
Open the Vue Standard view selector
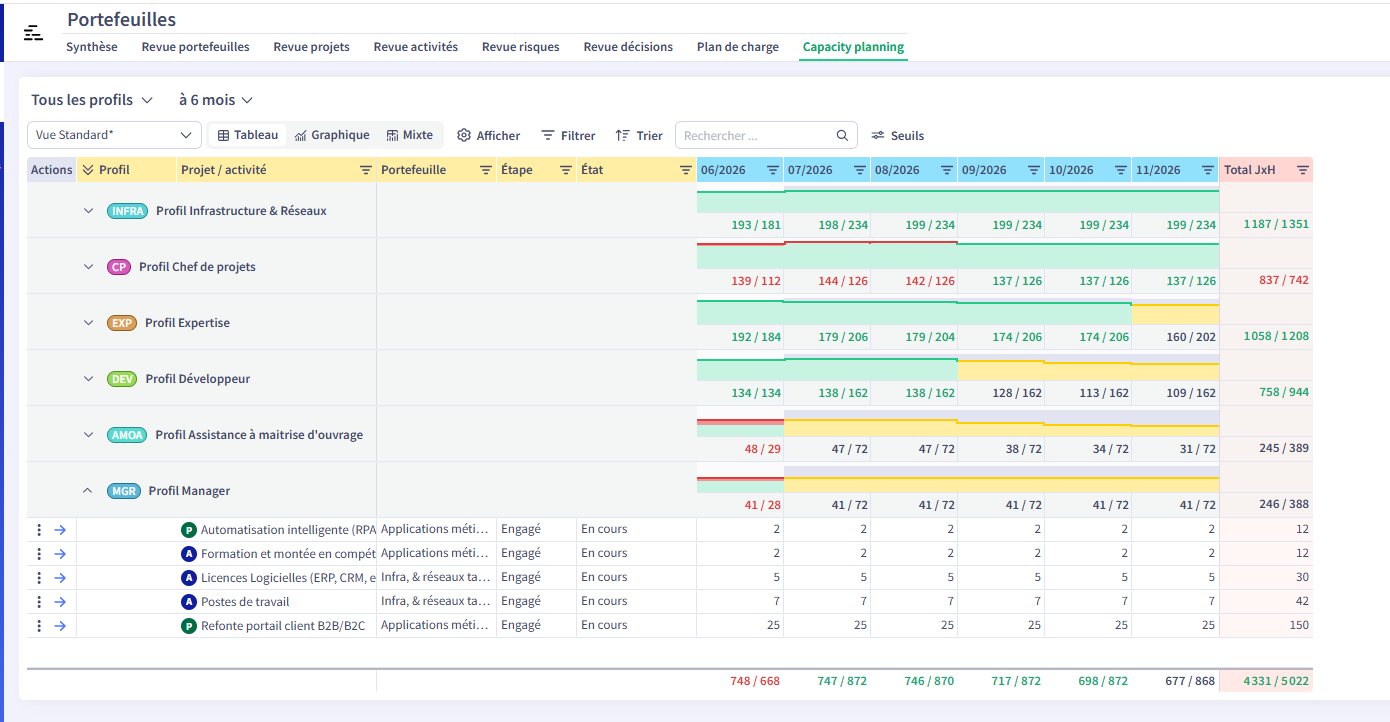114,135
